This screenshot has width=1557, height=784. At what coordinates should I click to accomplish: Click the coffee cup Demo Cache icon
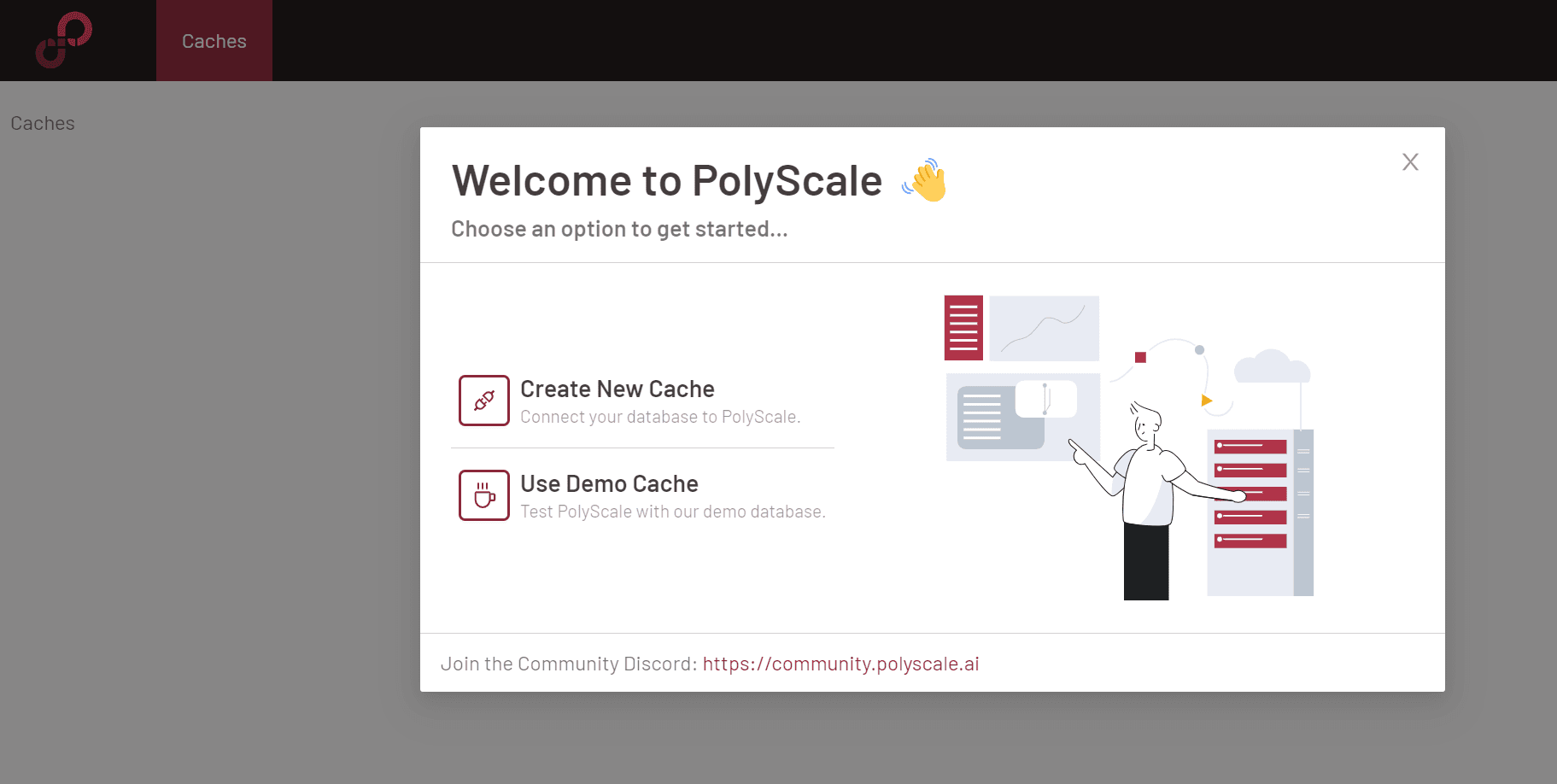484,495
